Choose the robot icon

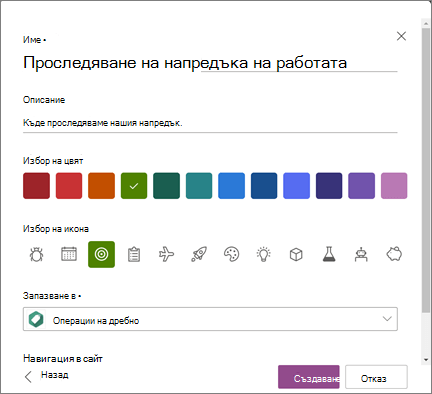pyautogui.click(x=361, y=254)
